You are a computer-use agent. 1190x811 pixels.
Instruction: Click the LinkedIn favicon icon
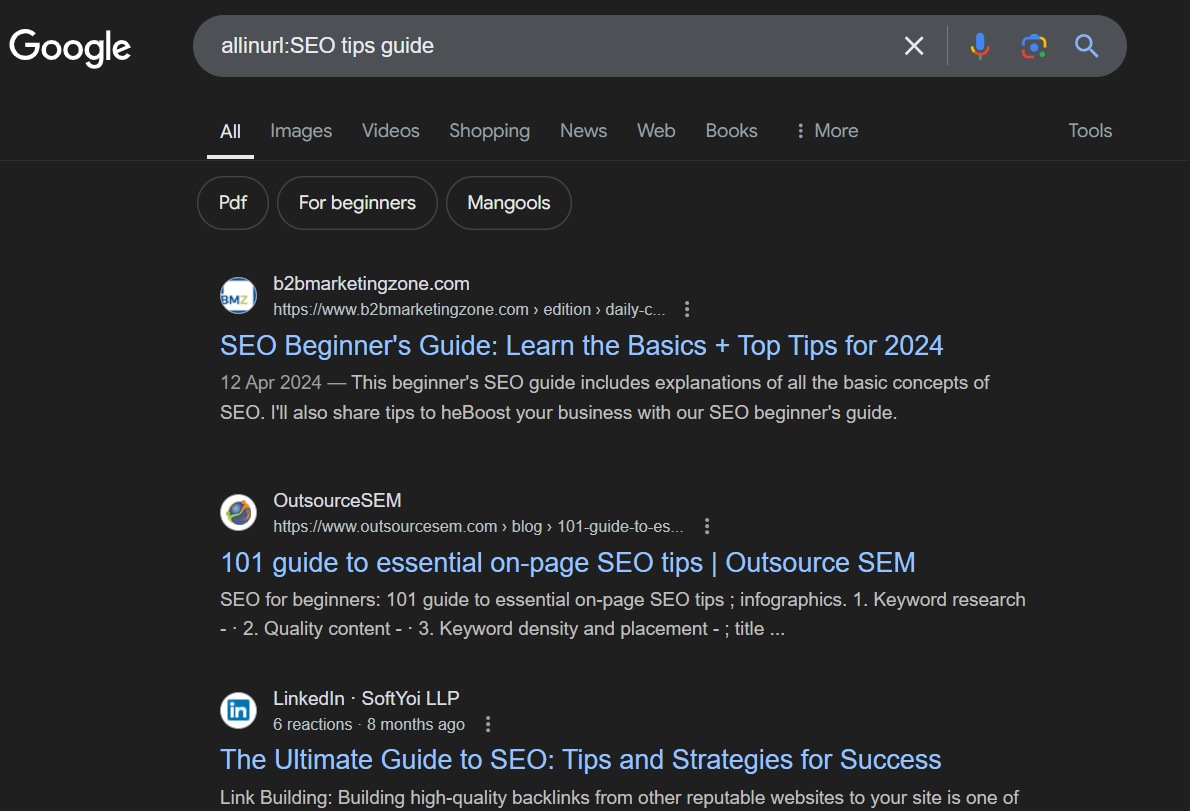pos(238,710)
